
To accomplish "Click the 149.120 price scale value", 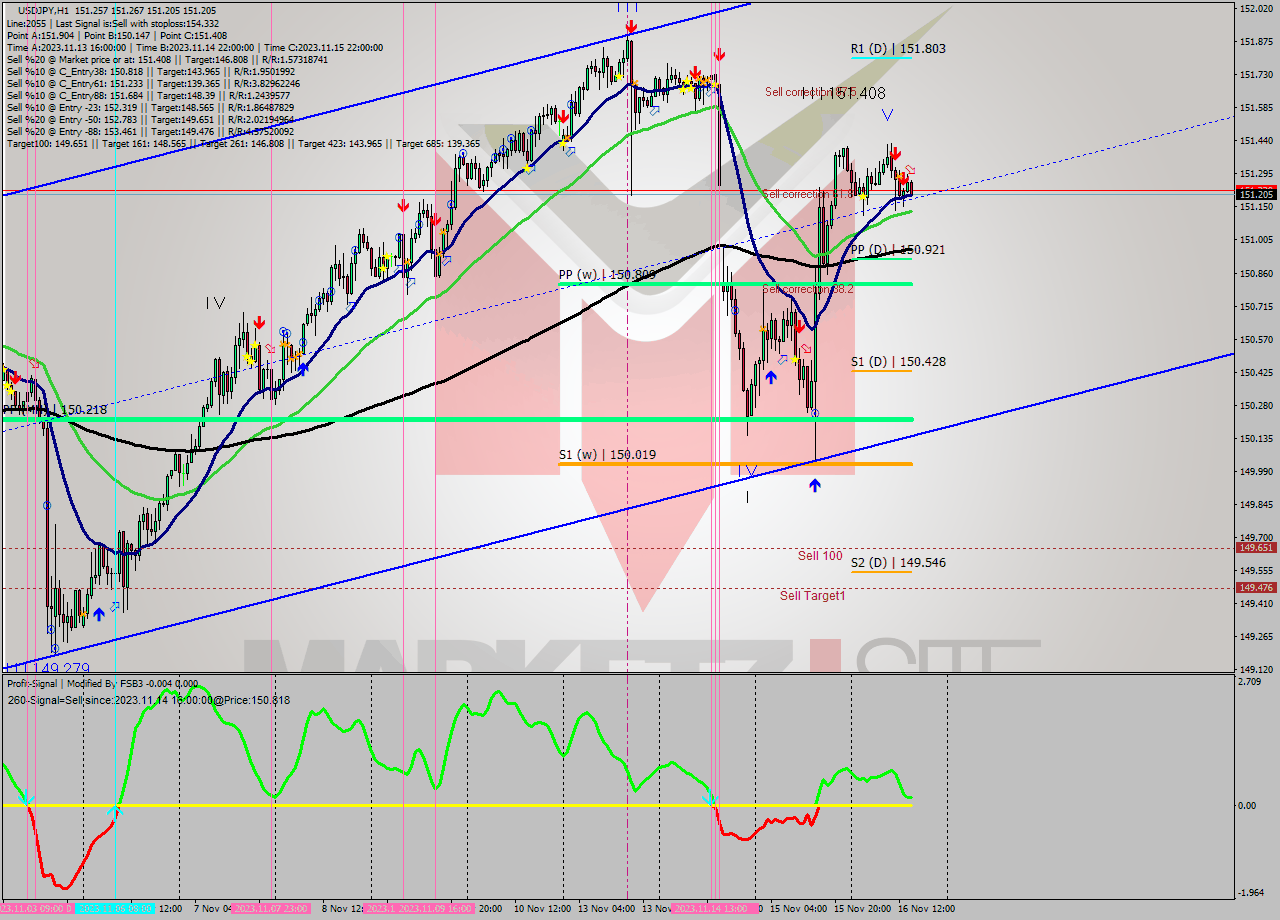I will click(1255, 669).
